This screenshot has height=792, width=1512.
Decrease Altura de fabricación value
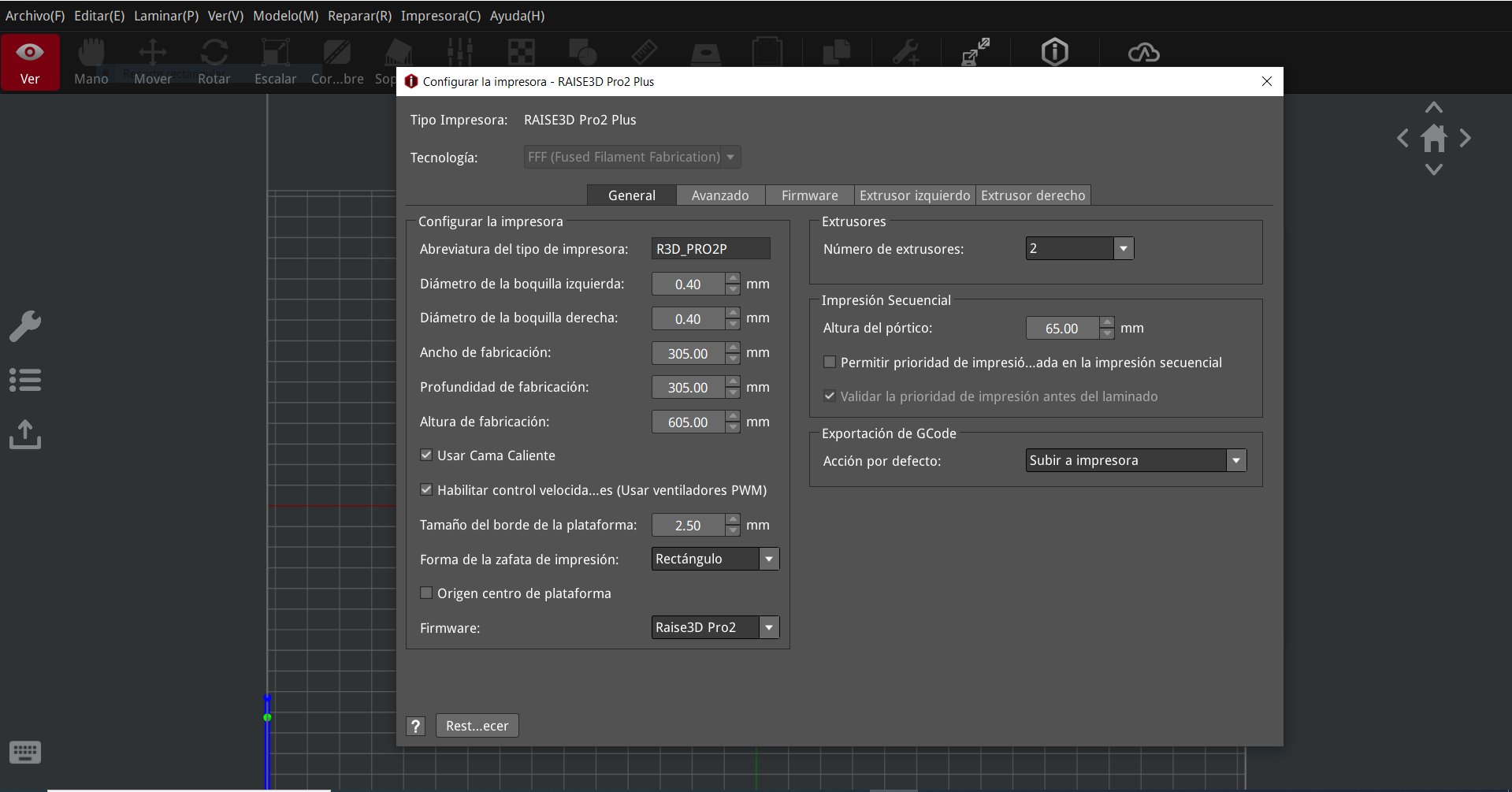tap(733, 428)
